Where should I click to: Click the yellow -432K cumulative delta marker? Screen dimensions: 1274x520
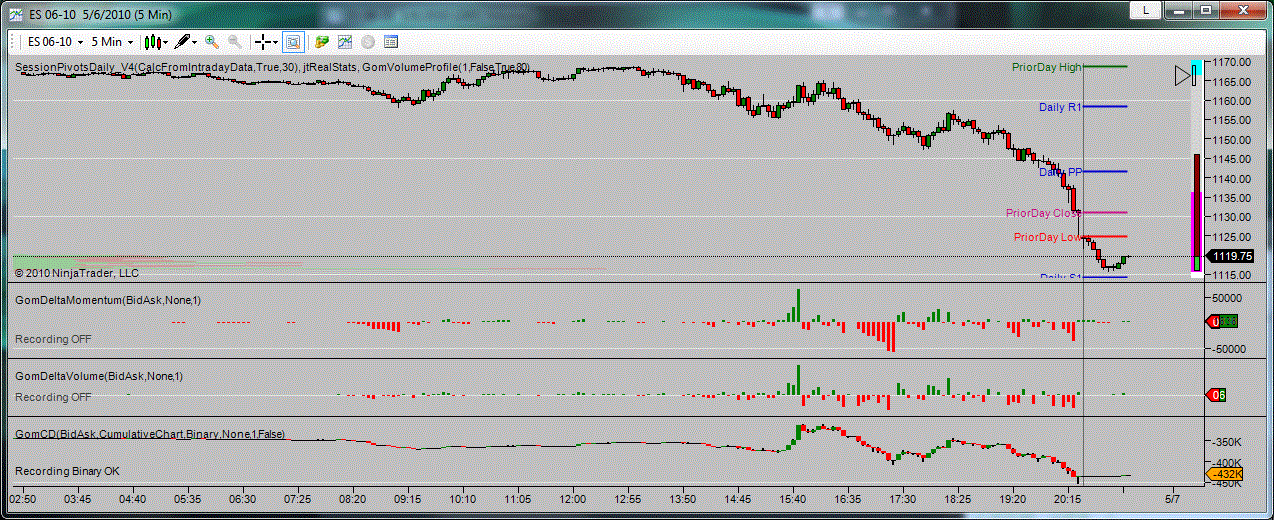pyautogui.click(x=1224, y=474)
